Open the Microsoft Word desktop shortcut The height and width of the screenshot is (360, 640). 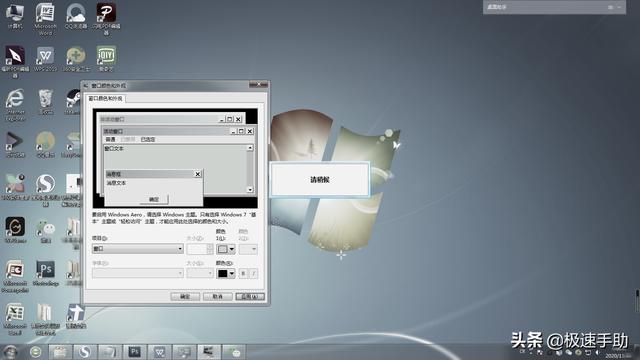pyautogui.click(x=45, y=18)
